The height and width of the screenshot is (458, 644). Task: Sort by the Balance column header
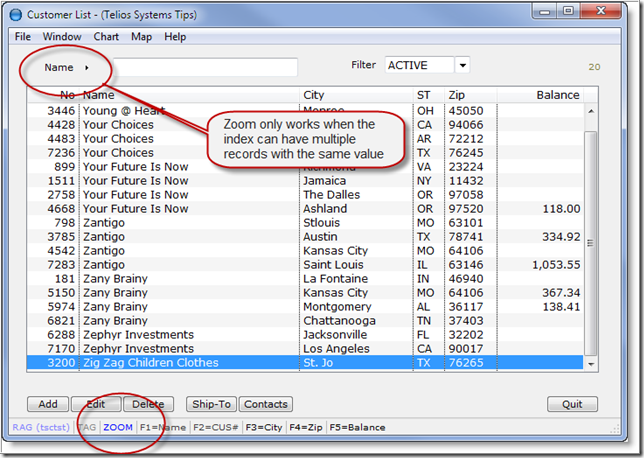pyautogui.click(x=557, y=95)
